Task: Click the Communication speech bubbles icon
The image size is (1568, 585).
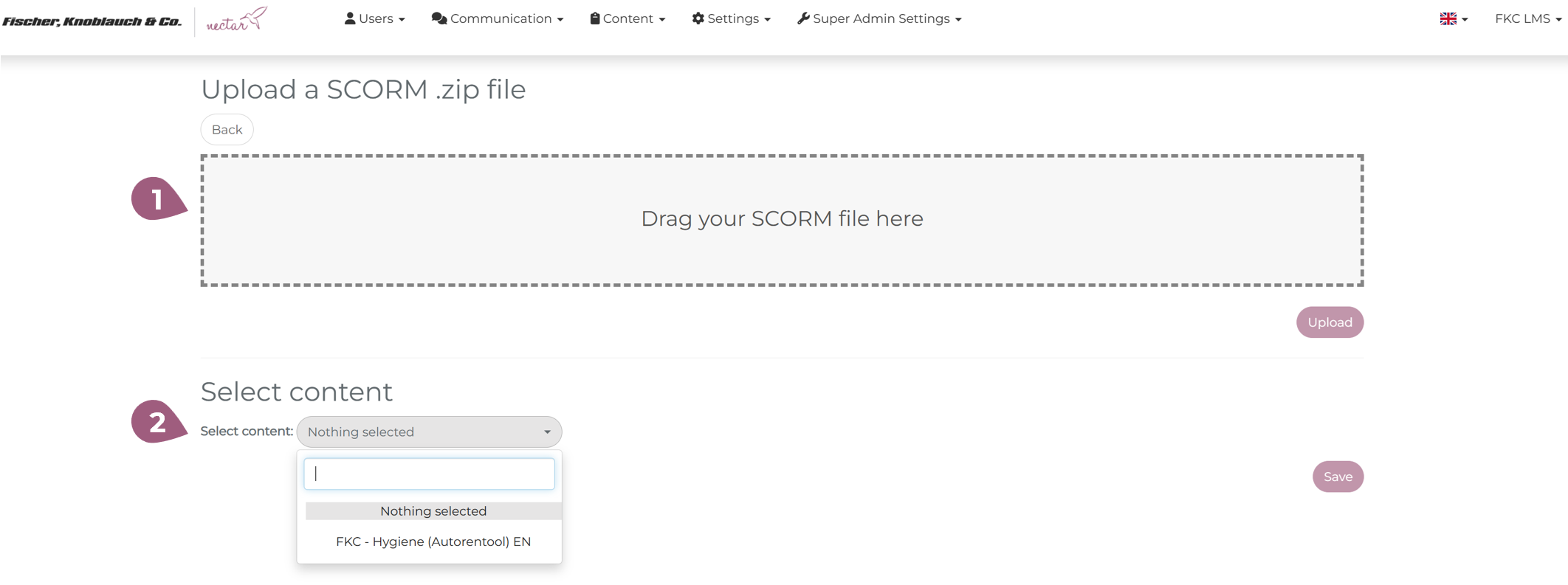Action: point(439,18)
